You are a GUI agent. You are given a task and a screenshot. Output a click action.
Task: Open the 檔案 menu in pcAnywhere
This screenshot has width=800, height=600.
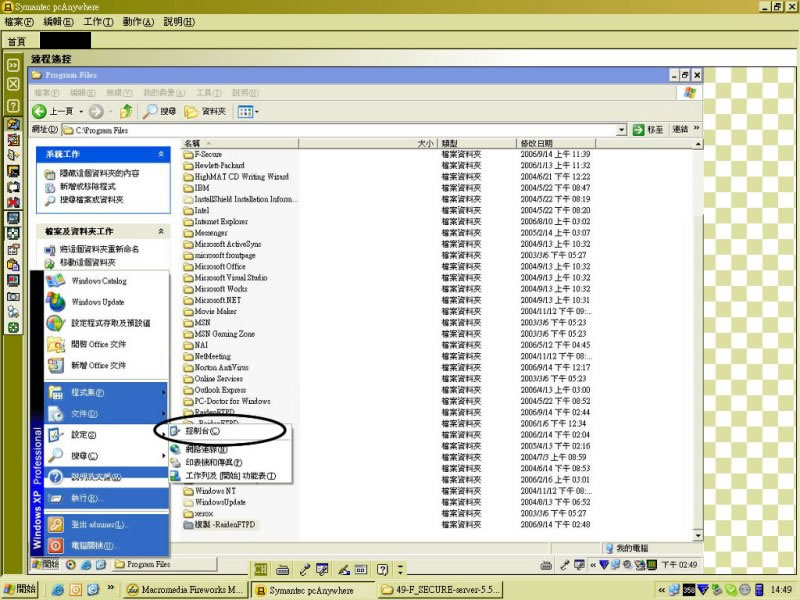(19, 21)
